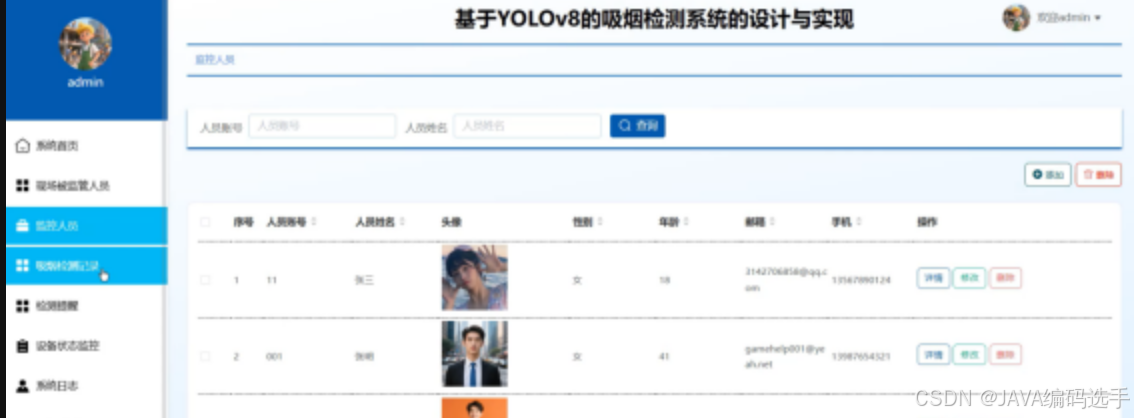
Task: Open the 吸烟检测记录 menu item
Action: click(x=86, y=265)
